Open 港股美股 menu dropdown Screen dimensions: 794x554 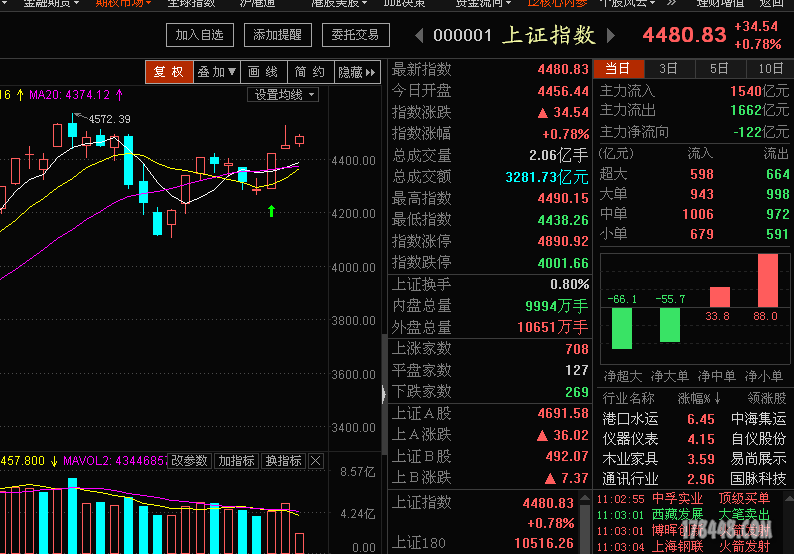[339, 4]
